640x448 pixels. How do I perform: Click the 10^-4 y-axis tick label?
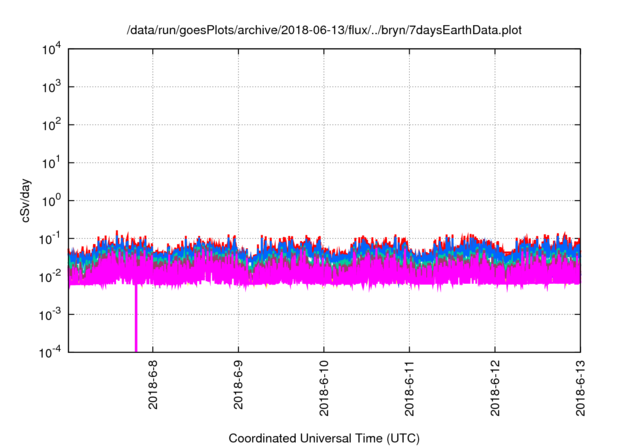click(x=51, y=352)
